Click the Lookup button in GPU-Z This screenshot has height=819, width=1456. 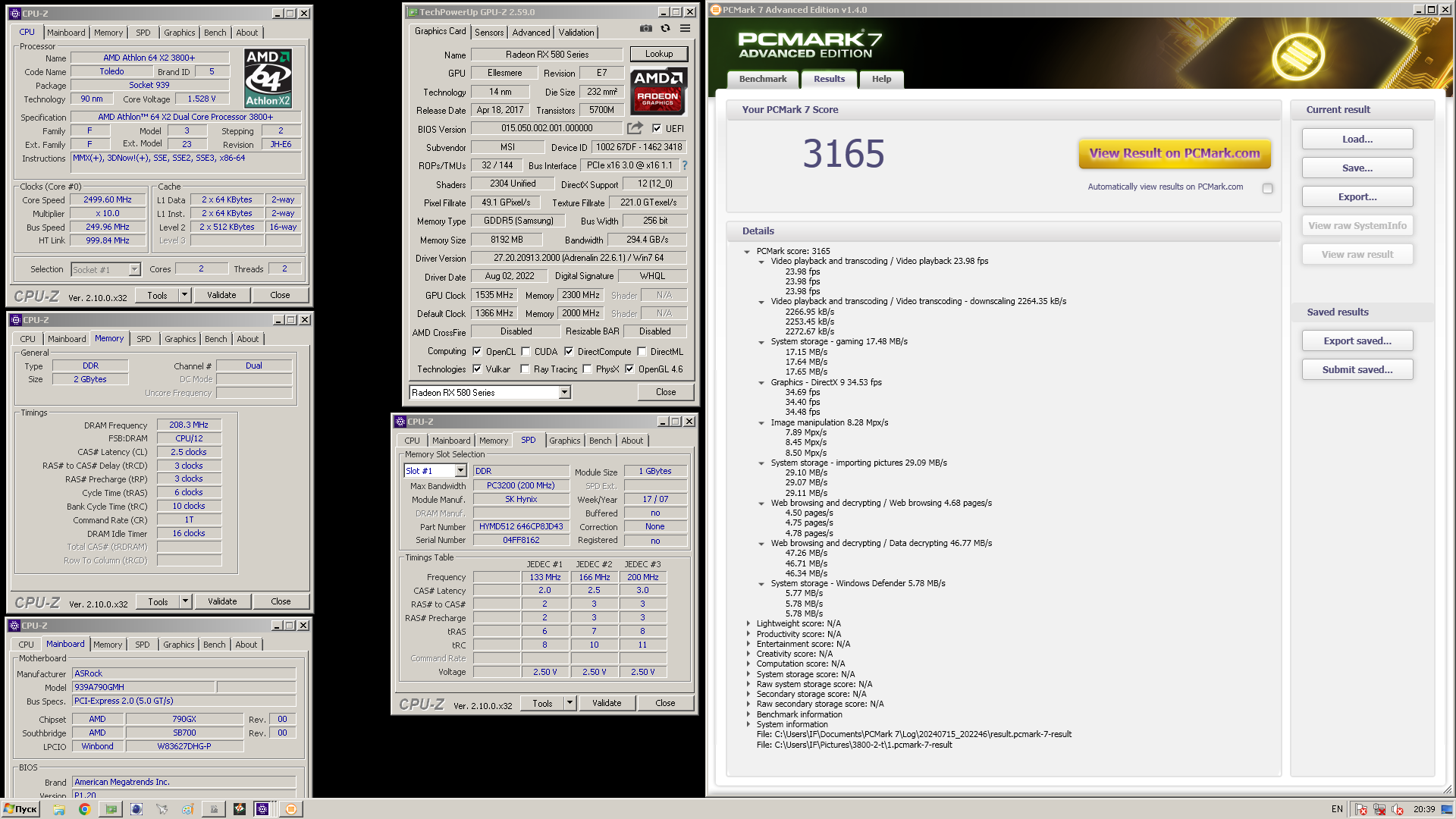click(x=659, y=54)
